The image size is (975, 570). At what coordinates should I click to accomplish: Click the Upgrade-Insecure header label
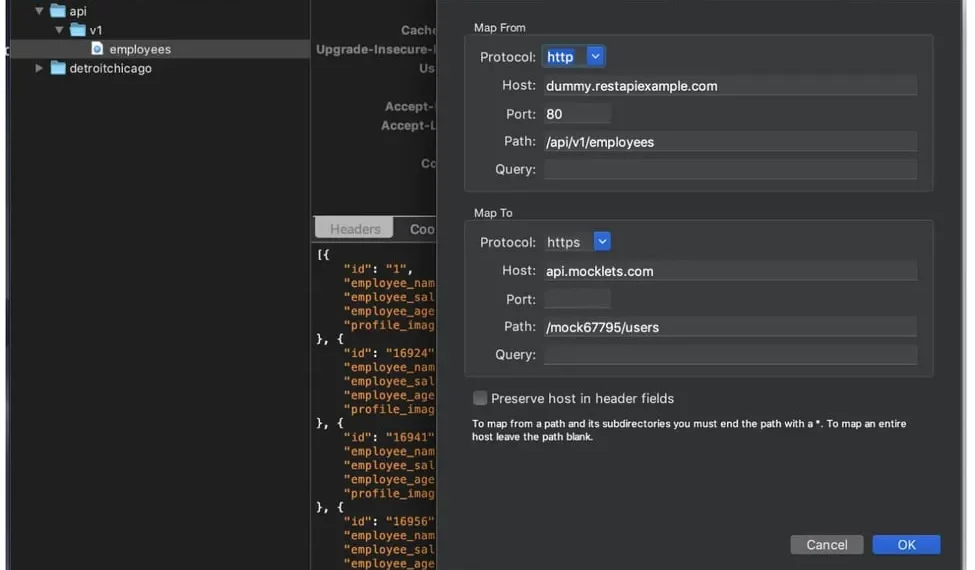376,49
